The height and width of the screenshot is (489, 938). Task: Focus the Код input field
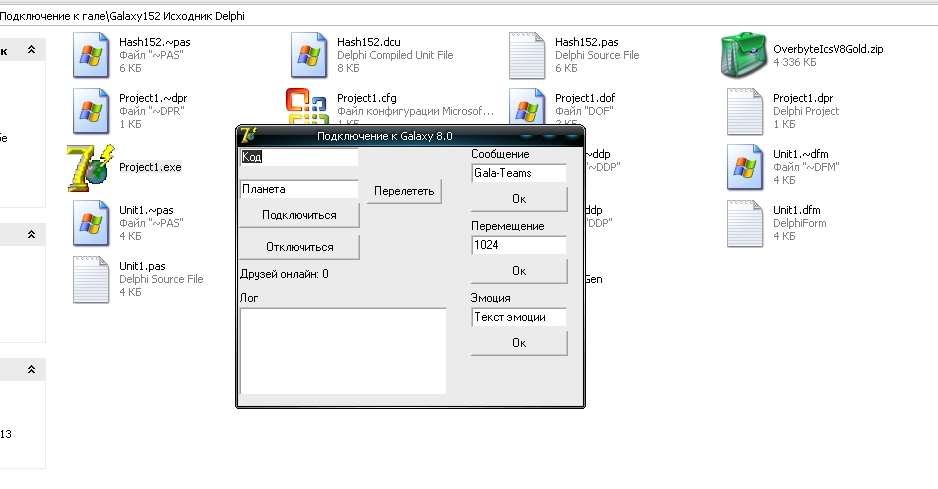[x=299, y=157]
